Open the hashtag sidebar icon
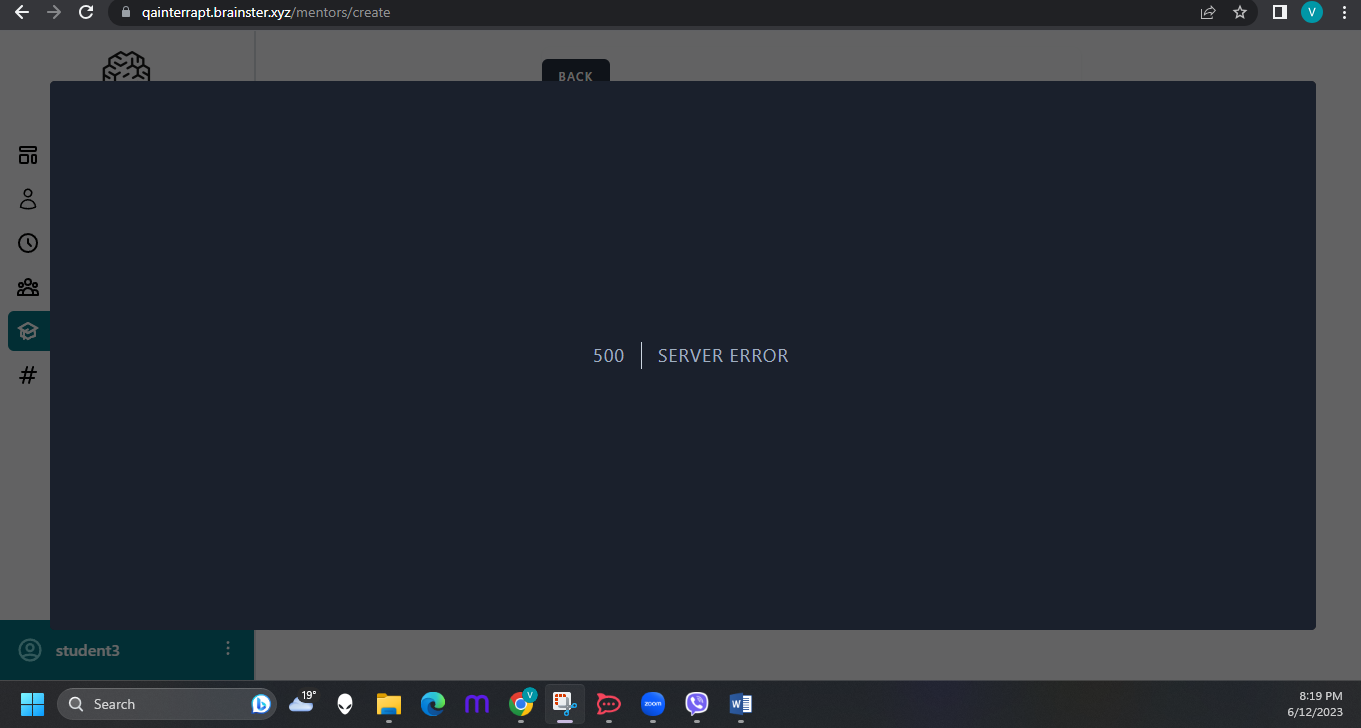Image resolution: width=1361 pixels, height=728 pixels. (28, 375)
